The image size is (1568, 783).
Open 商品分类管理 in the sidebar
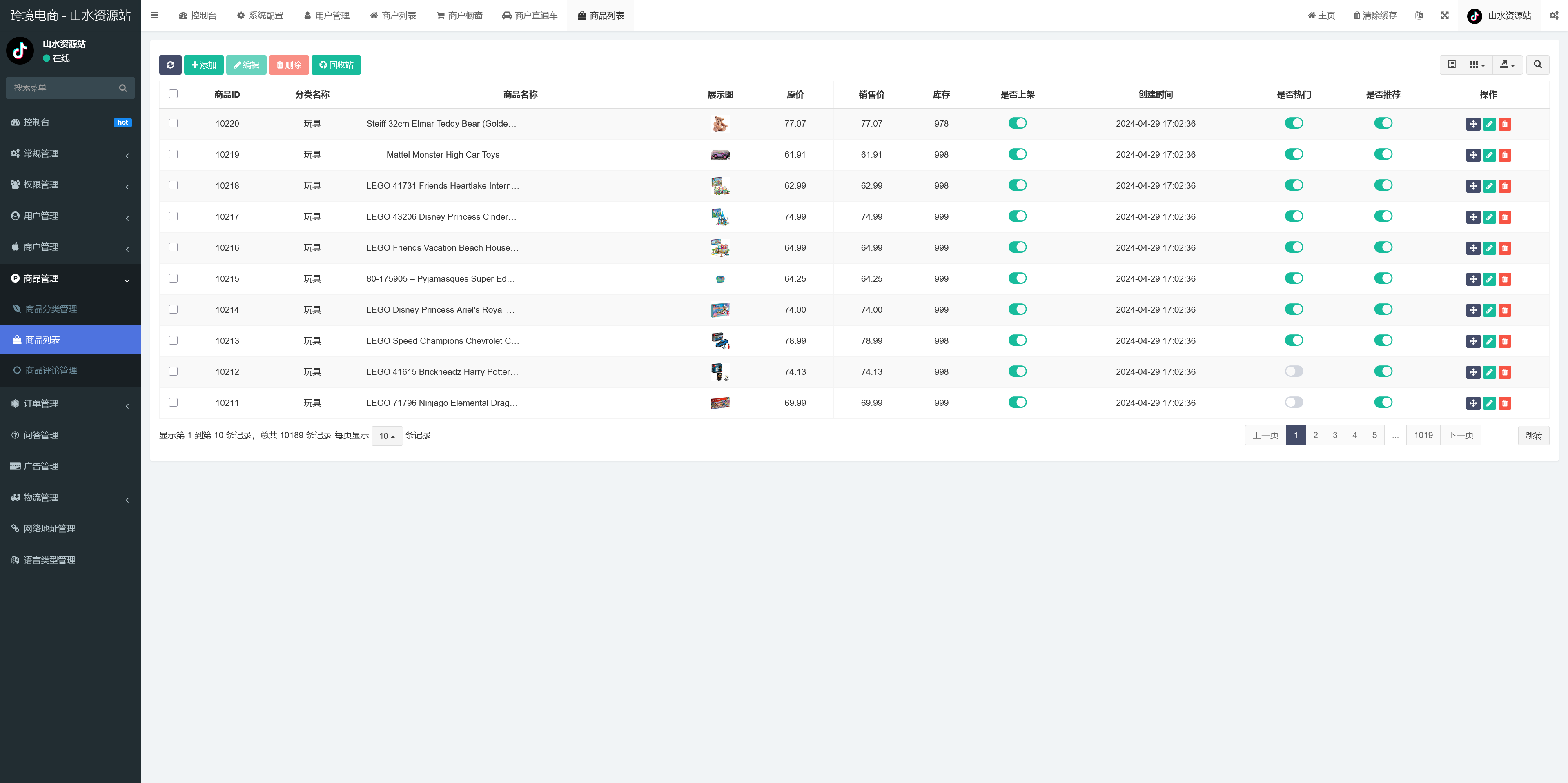click(x=51, y=309)
